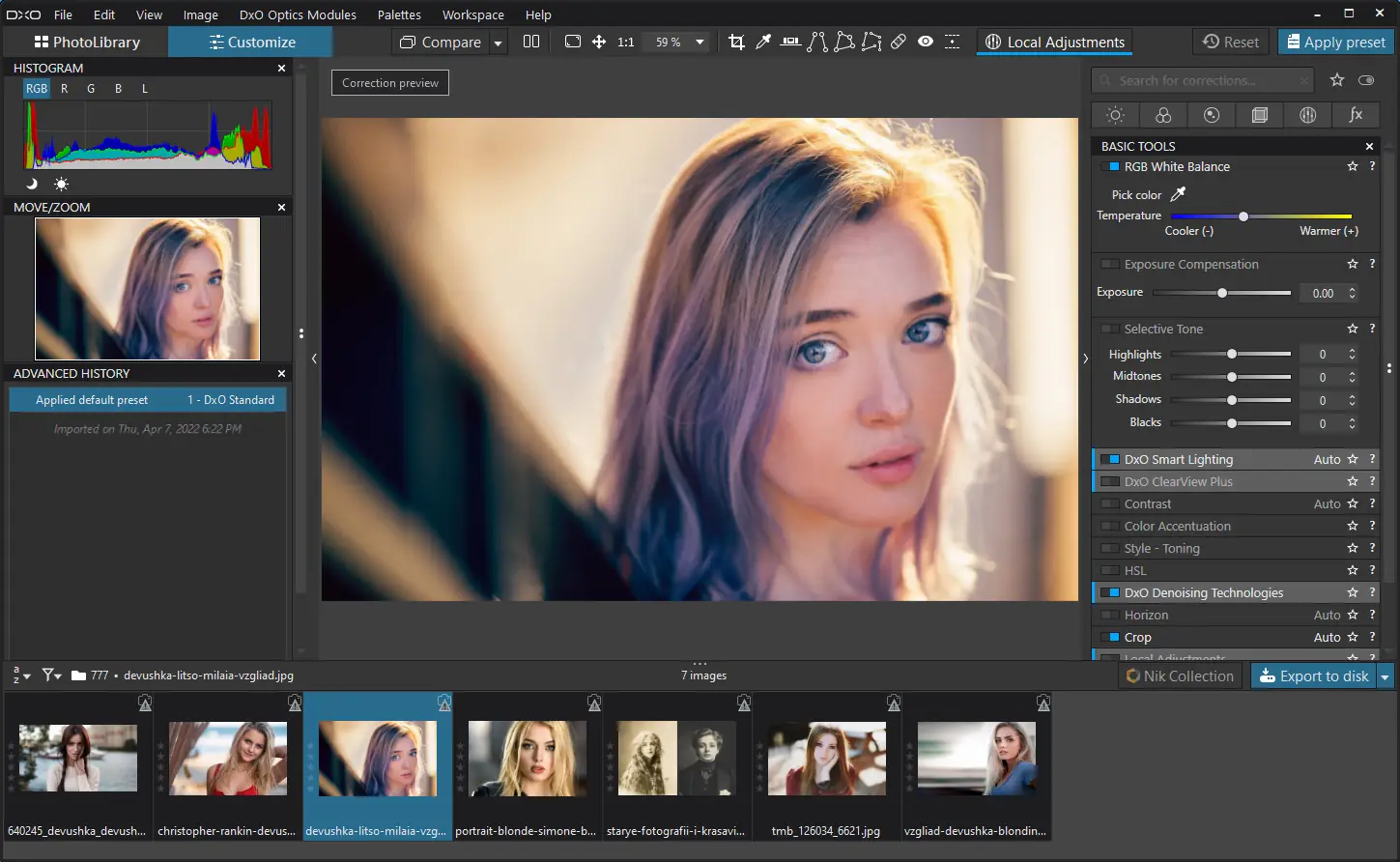Open the DxO Optics Modules menu
The height and width of the screenshot is (862, 1400).
coord(298,14)
